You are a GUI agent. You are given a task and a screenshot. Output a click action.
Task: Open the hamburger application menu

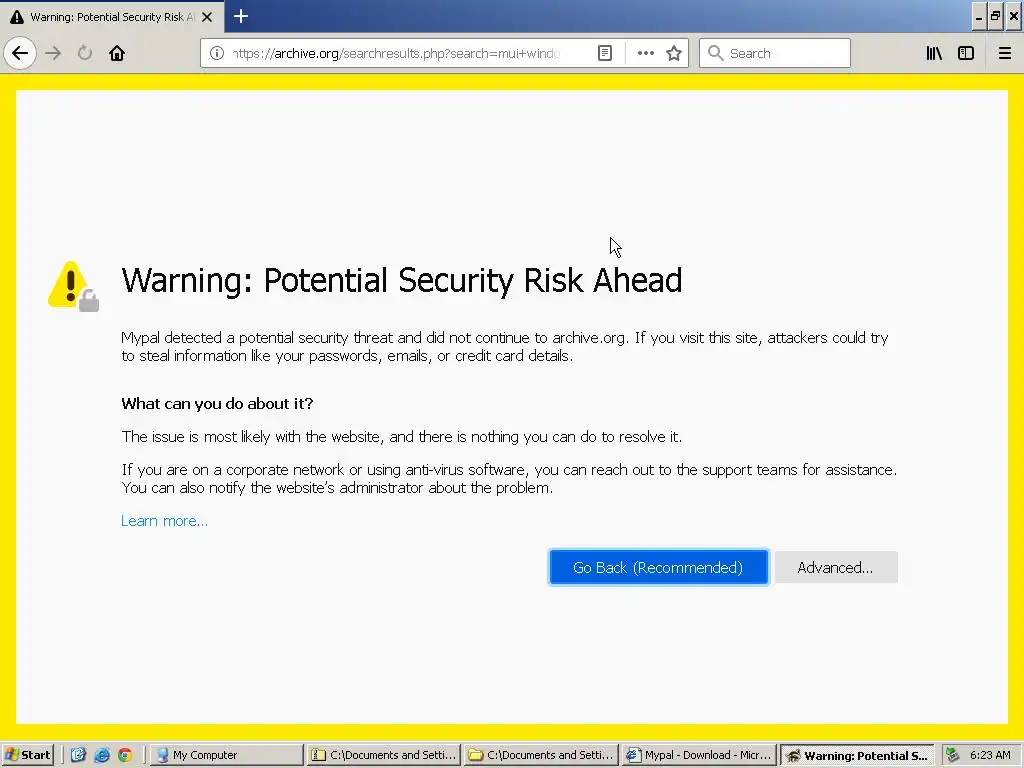click(1005, 53)
